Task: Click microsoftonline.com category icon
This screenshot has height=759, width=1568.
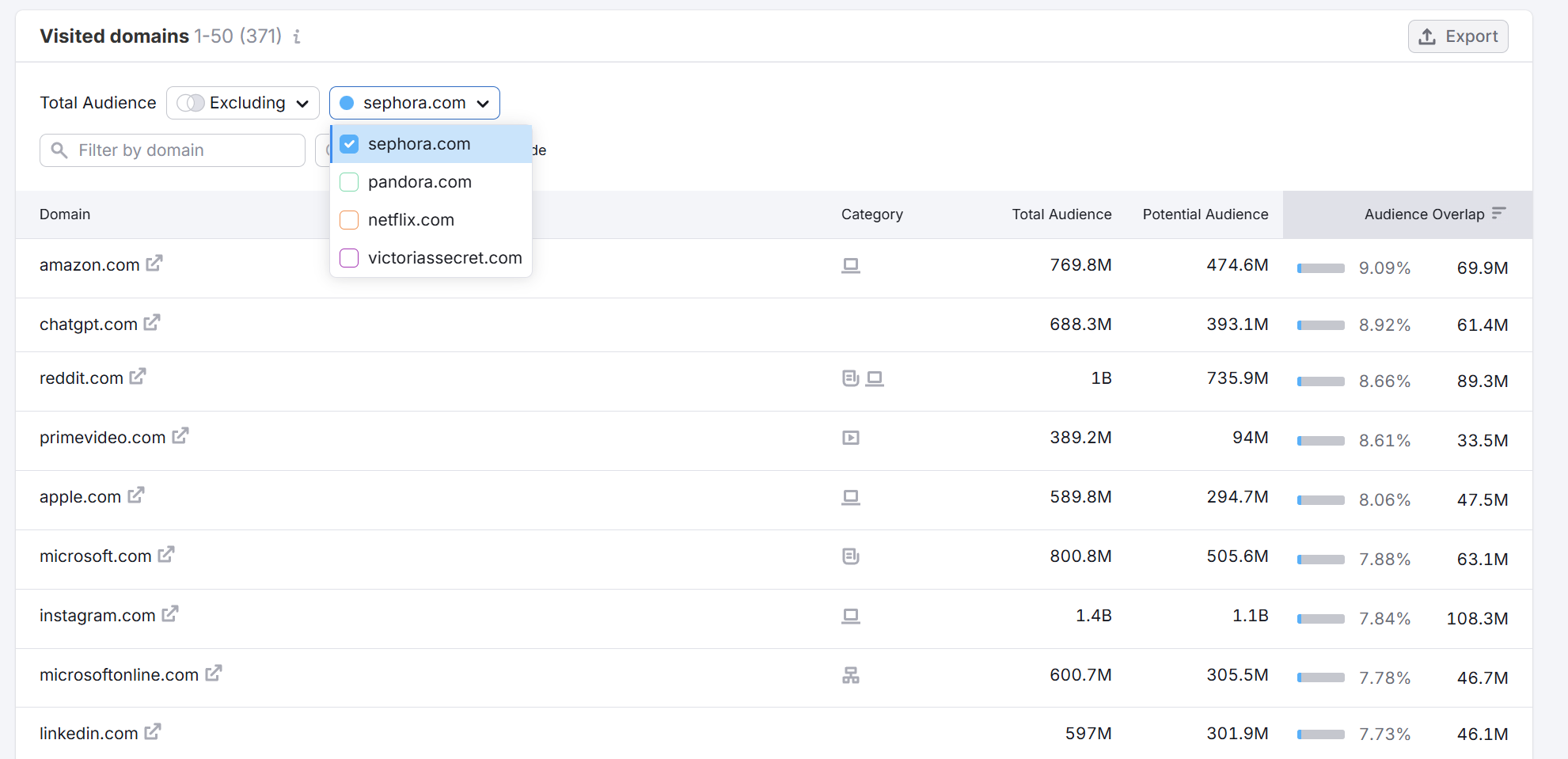Action: 851,675
